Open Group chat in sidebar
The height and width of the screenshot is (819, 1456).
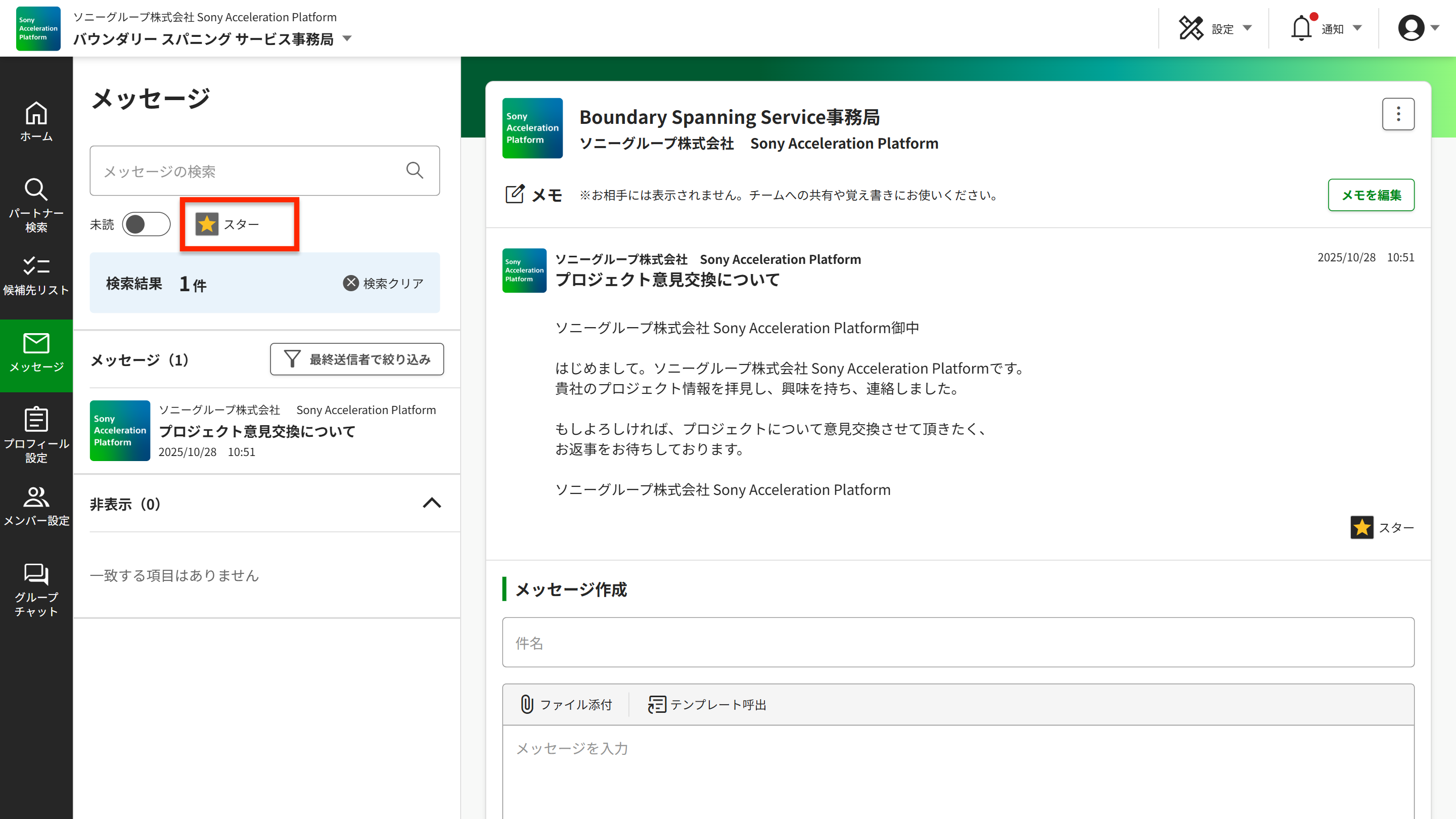pyautogui.click(x=36, y=589)
